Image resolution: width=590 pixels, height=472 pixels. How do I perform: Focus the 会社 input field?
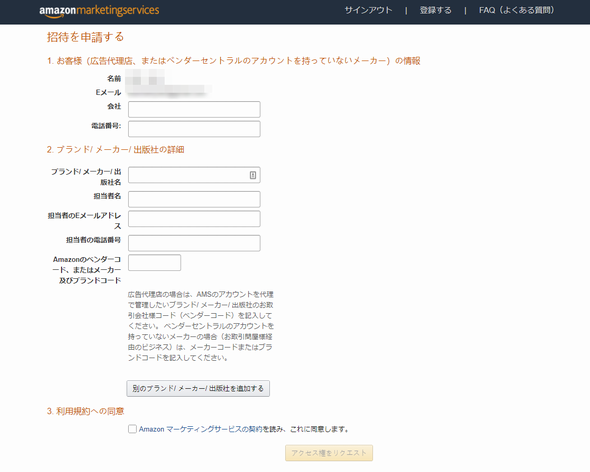[x=194, y=109]
